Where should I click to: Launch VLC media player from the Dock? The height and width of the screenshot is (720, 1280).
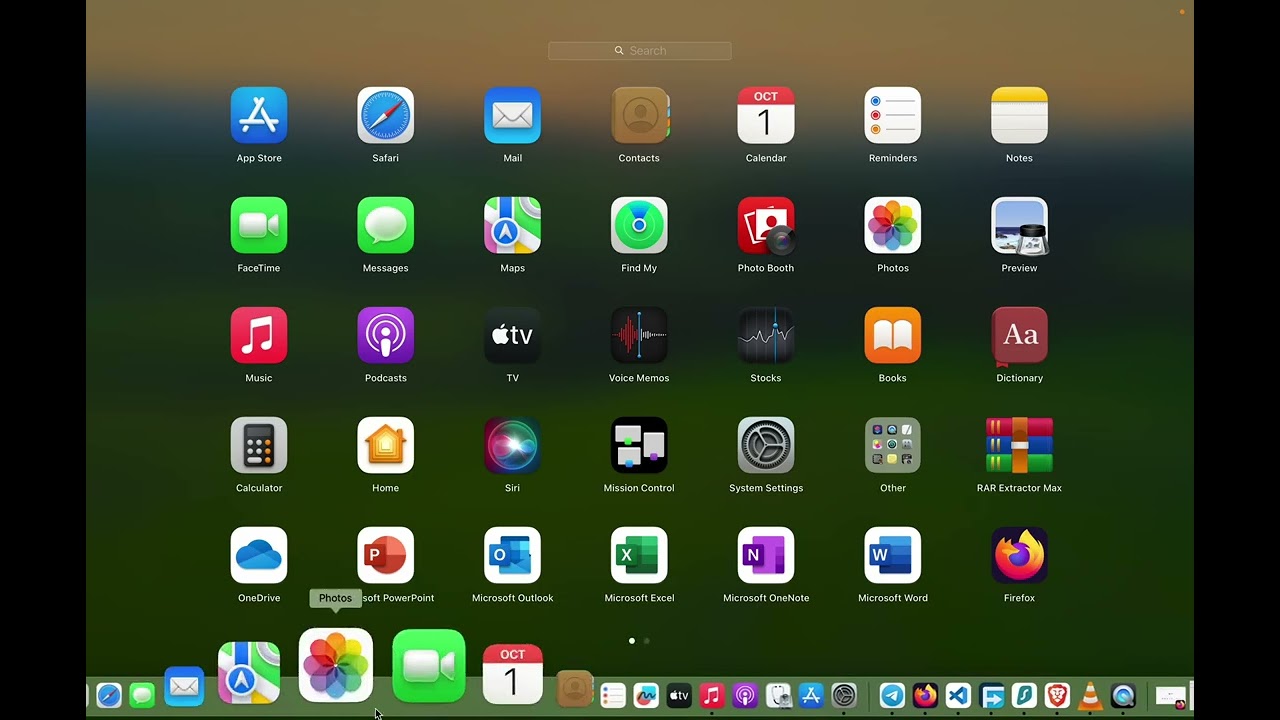pyautogui.click(x=1090, y=695)
